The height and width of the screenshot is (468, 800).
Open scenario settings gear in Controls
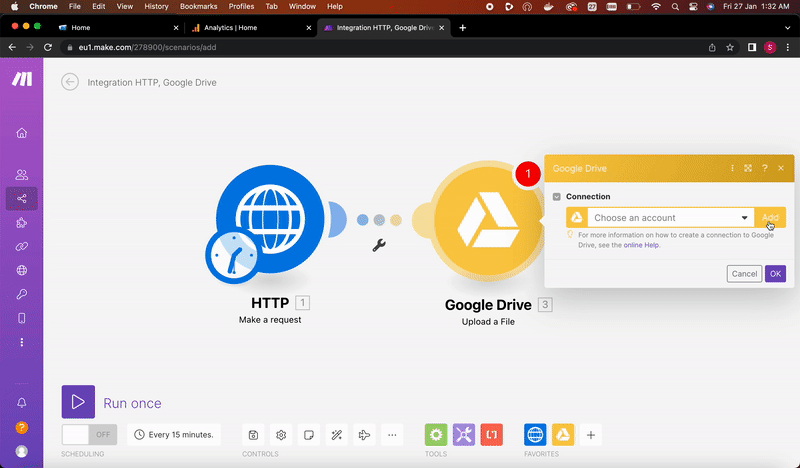click(281, 435)
